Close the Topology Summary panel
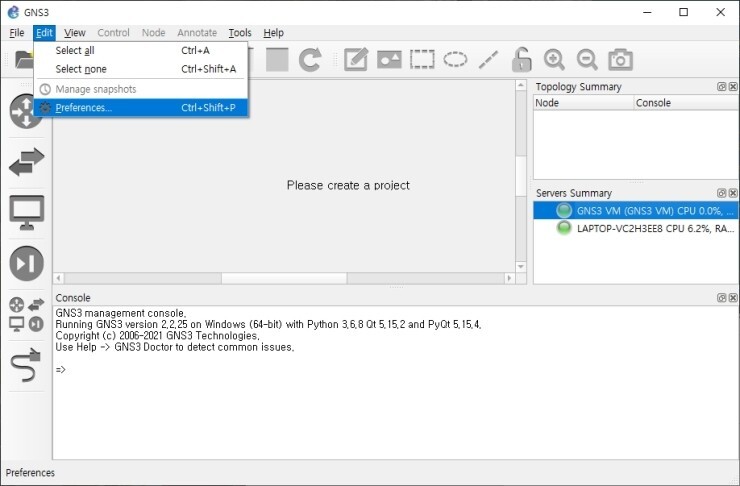Viewport: 740px width, 486px height. pyautogui.click(x=733, y=86)
